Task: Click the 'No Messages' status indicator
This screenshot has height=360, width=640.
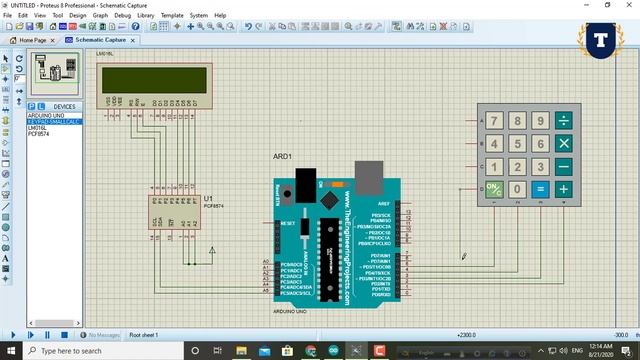Action: (x=100, y=335)
